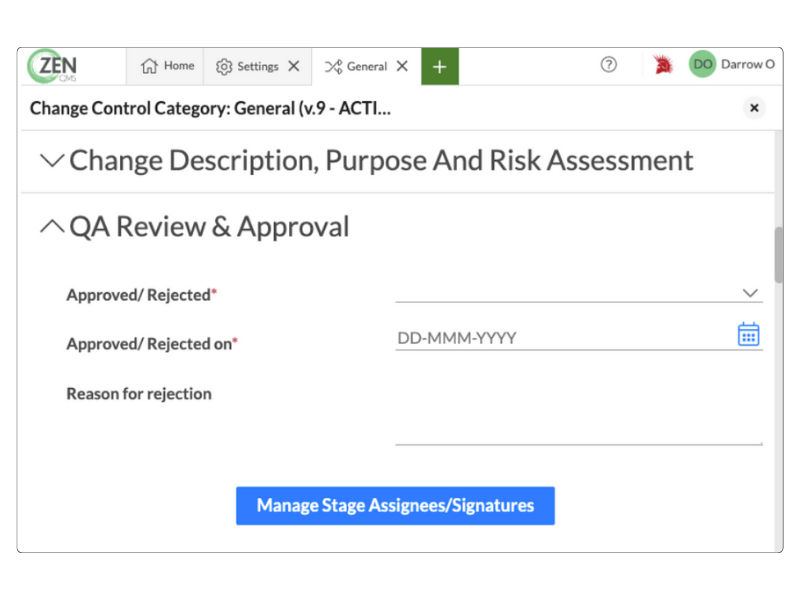Switch to the Settings tab
Screen dimensions: 800x600
pyautogui.click(x=247, y=66)
